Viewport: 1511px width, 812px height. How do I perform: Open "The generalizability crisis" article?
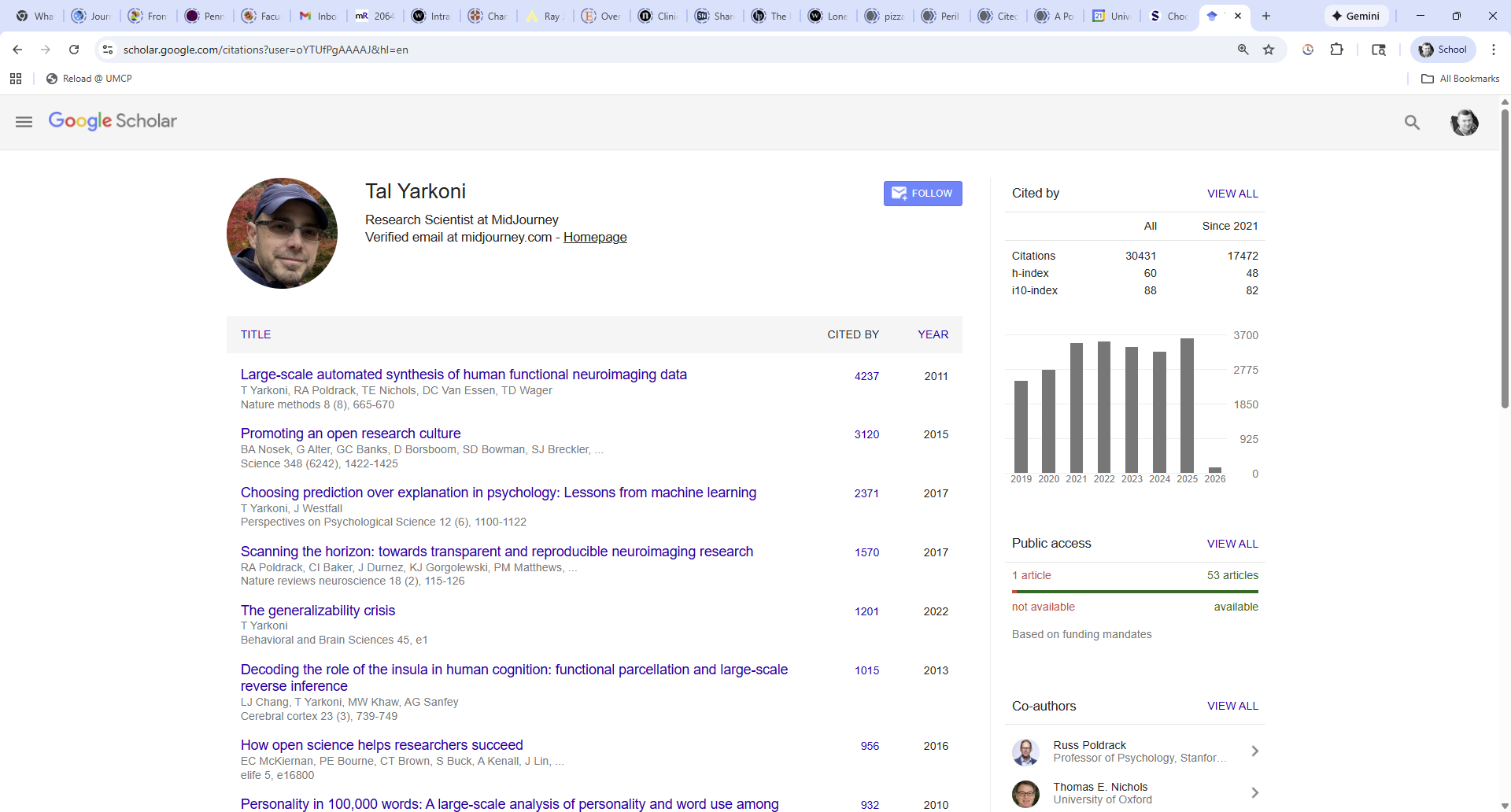click(318, 611)
